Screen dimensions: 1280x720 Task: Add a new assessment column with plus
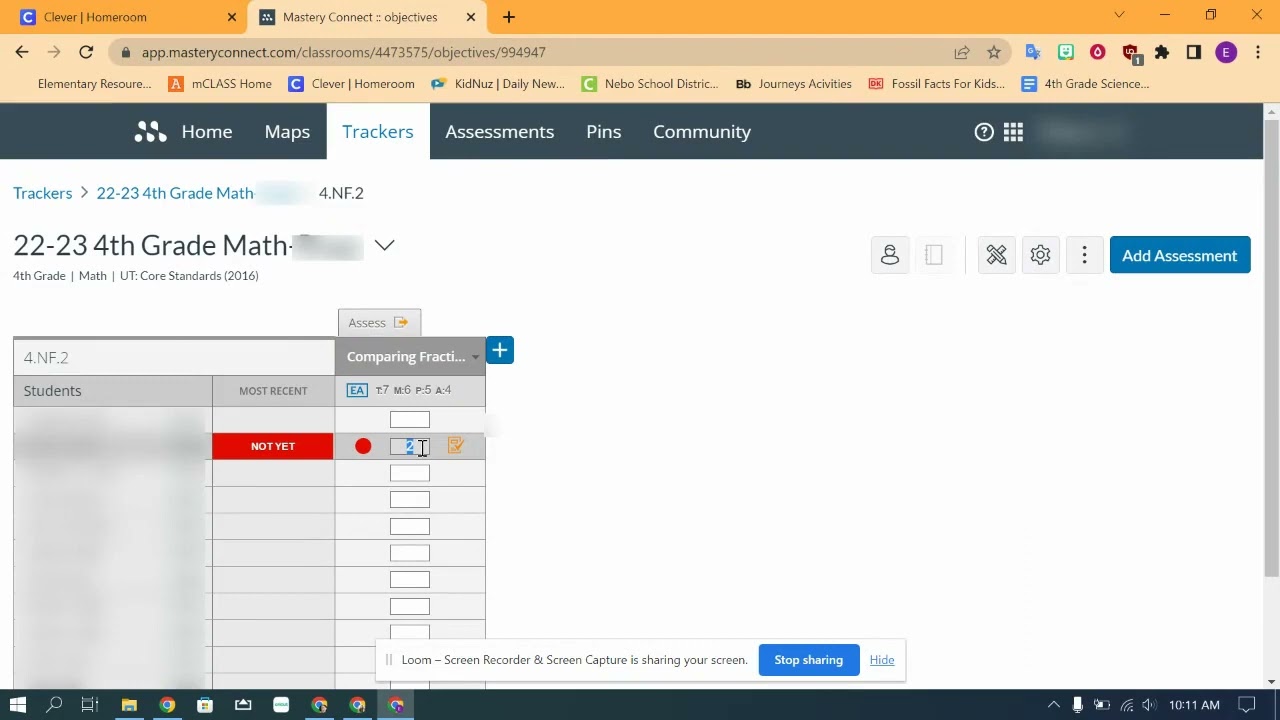point(500,351)
